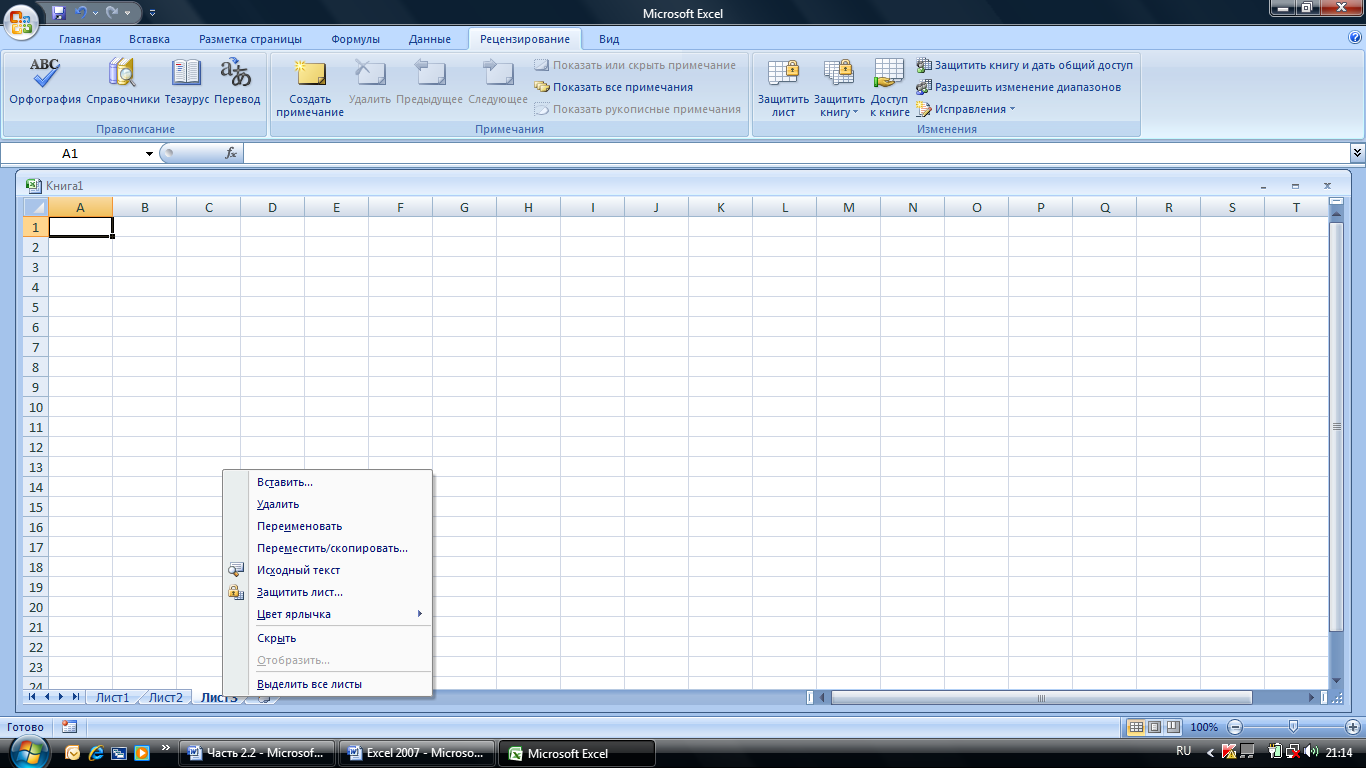
Task: Click the RU language indicator
Action: coord(1183,751)
